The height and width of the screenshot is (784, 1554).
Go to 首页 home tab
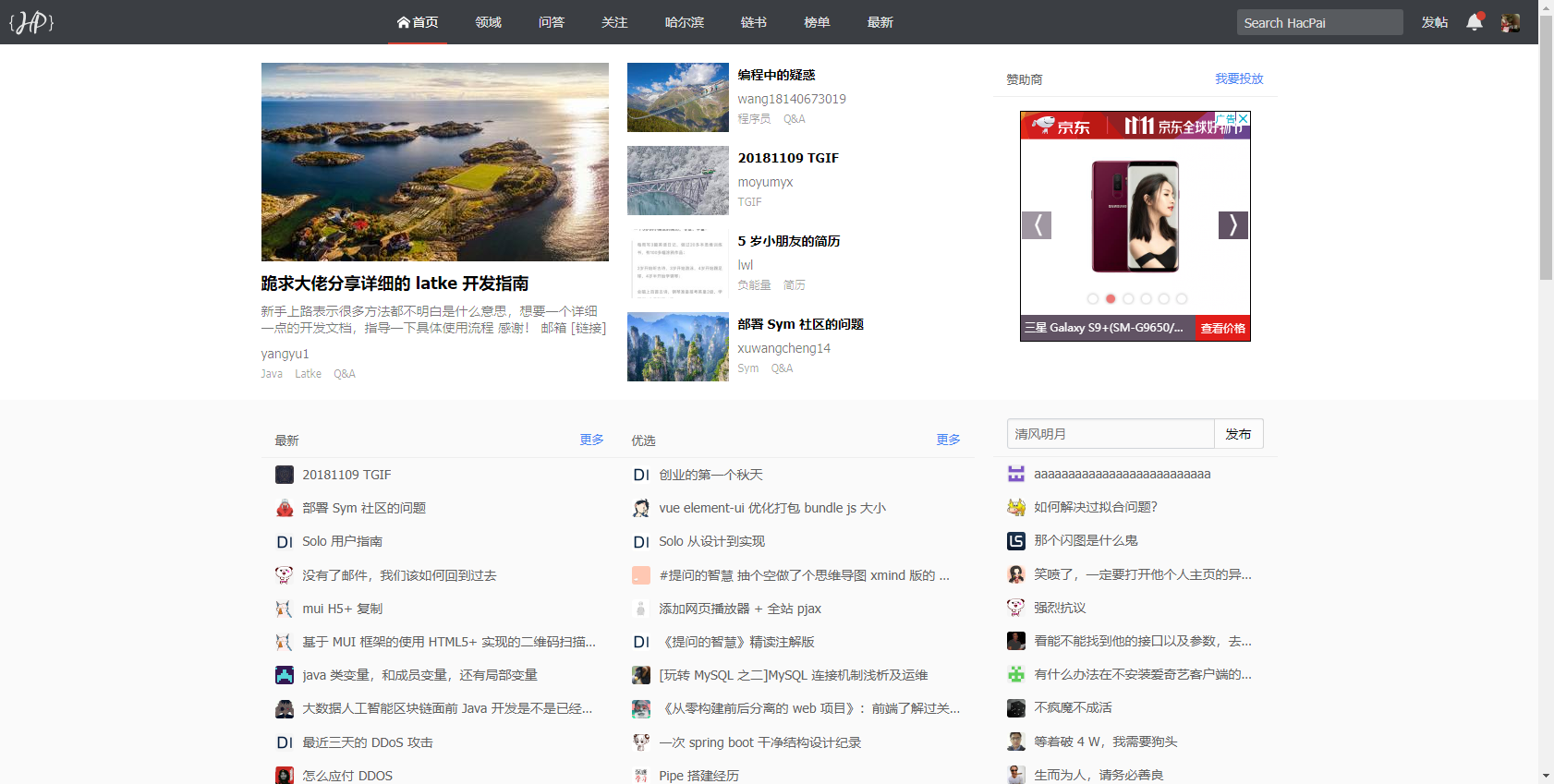(418, 22)
